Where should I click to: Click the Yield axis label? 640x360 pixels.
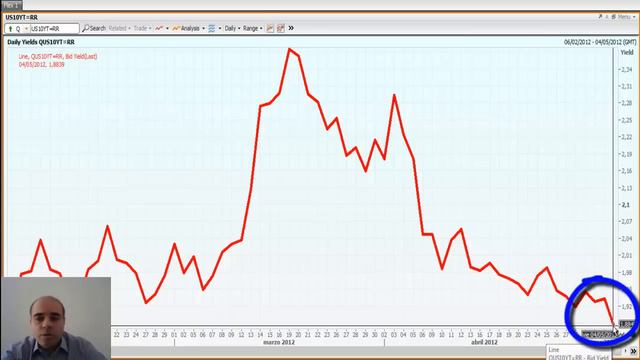coord(627,52)
